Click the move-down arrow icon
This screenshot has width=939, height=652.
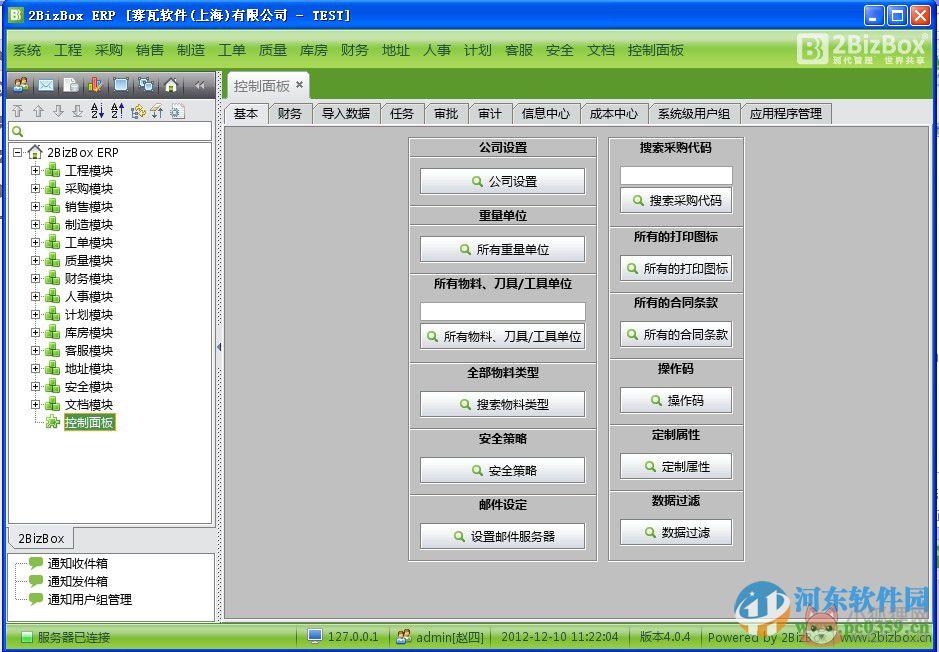click(58, 111)
